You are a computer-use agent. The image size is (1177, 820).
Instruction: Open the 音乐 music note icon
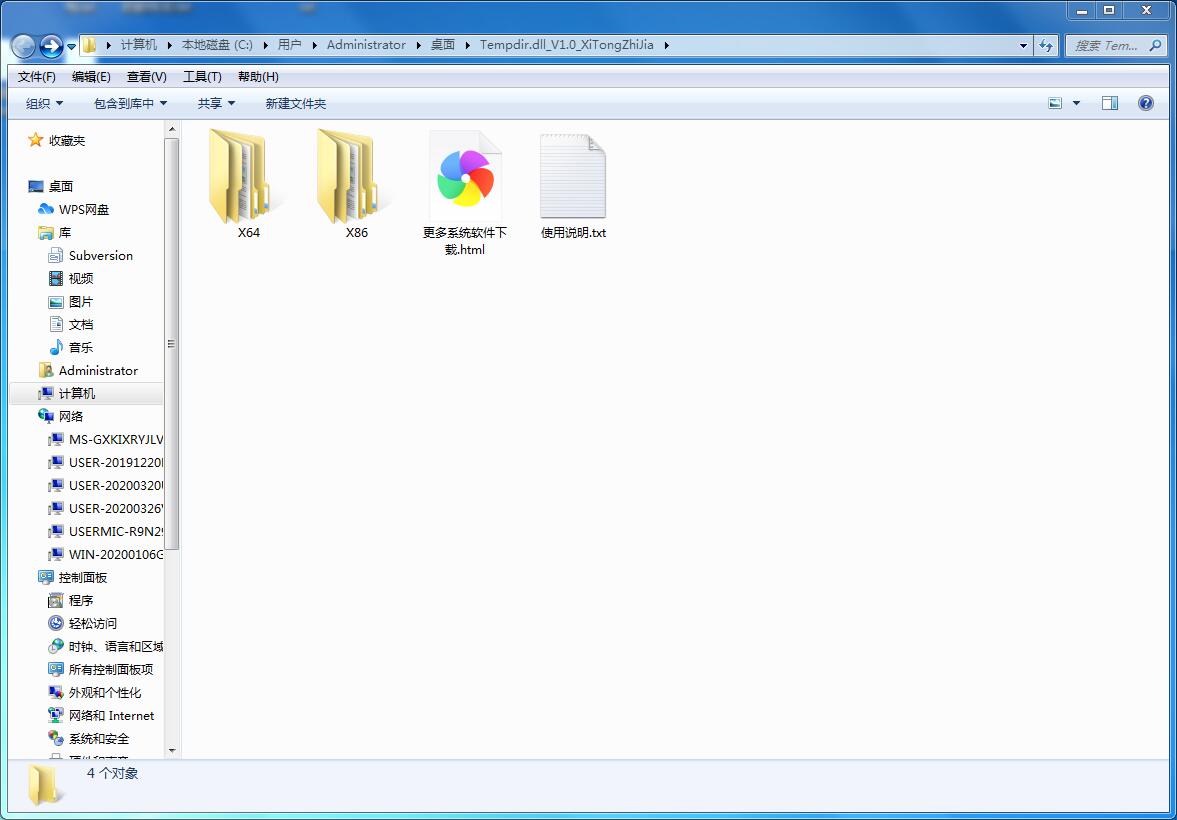[56, 348]
